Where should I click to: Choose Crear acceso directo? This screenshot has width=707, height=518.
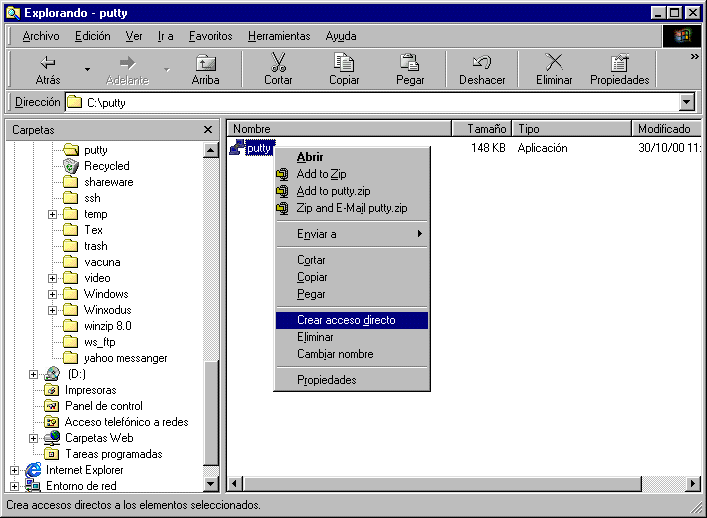click(352, 320)
